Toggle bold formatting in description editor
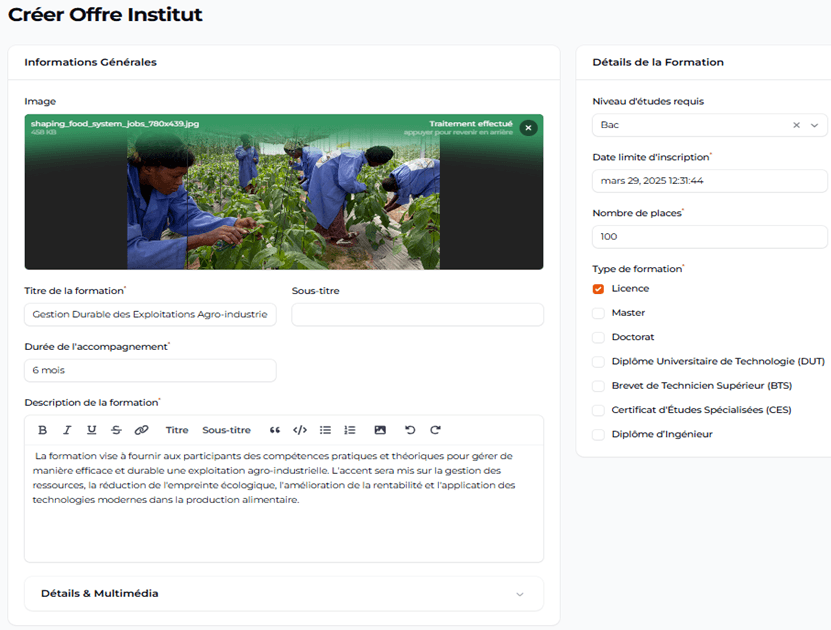 42,430
